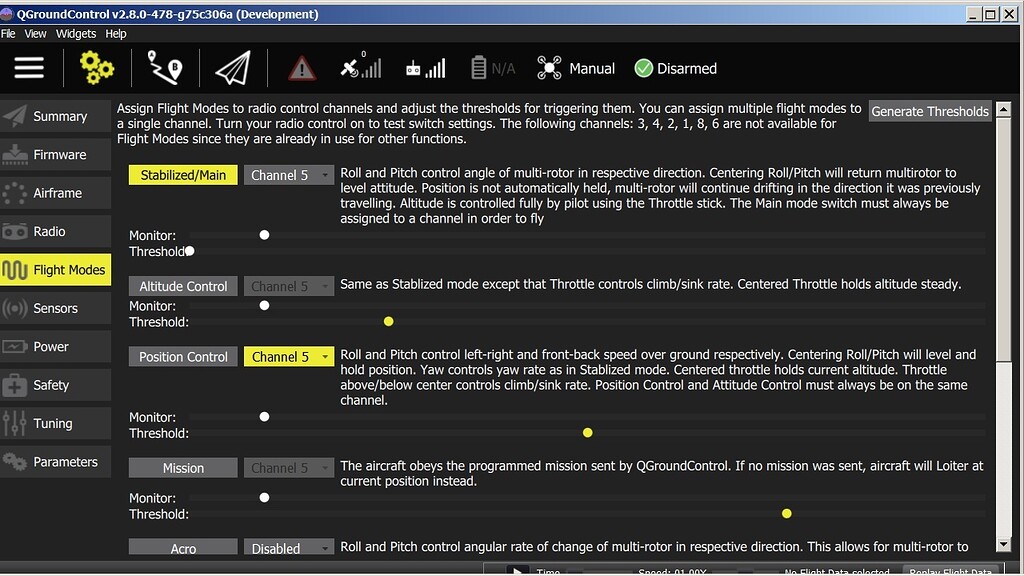Viewport: 1024px width, 576px height.
Task: Click the Mission mode button
Action: coord(183,468)
